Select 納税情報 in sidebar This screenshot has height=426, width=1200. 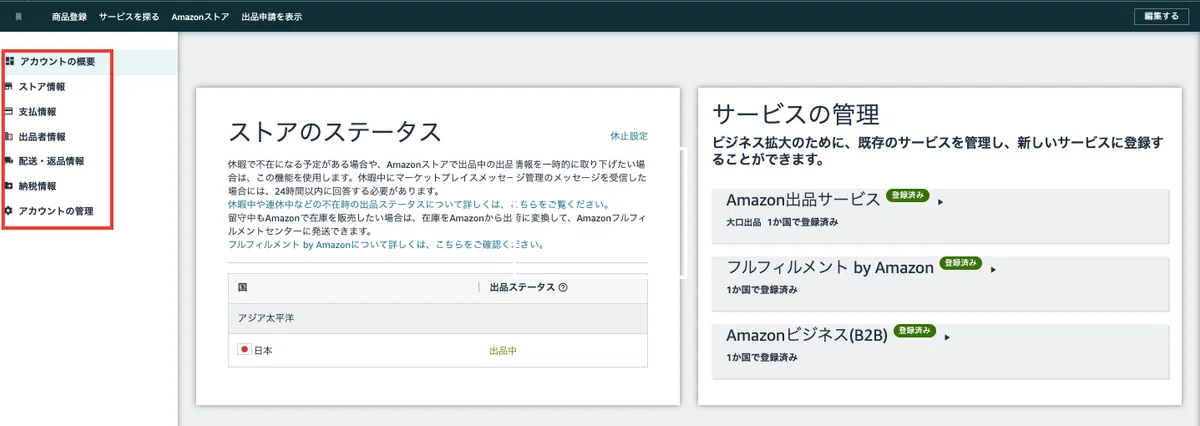[x=37, y=185]
